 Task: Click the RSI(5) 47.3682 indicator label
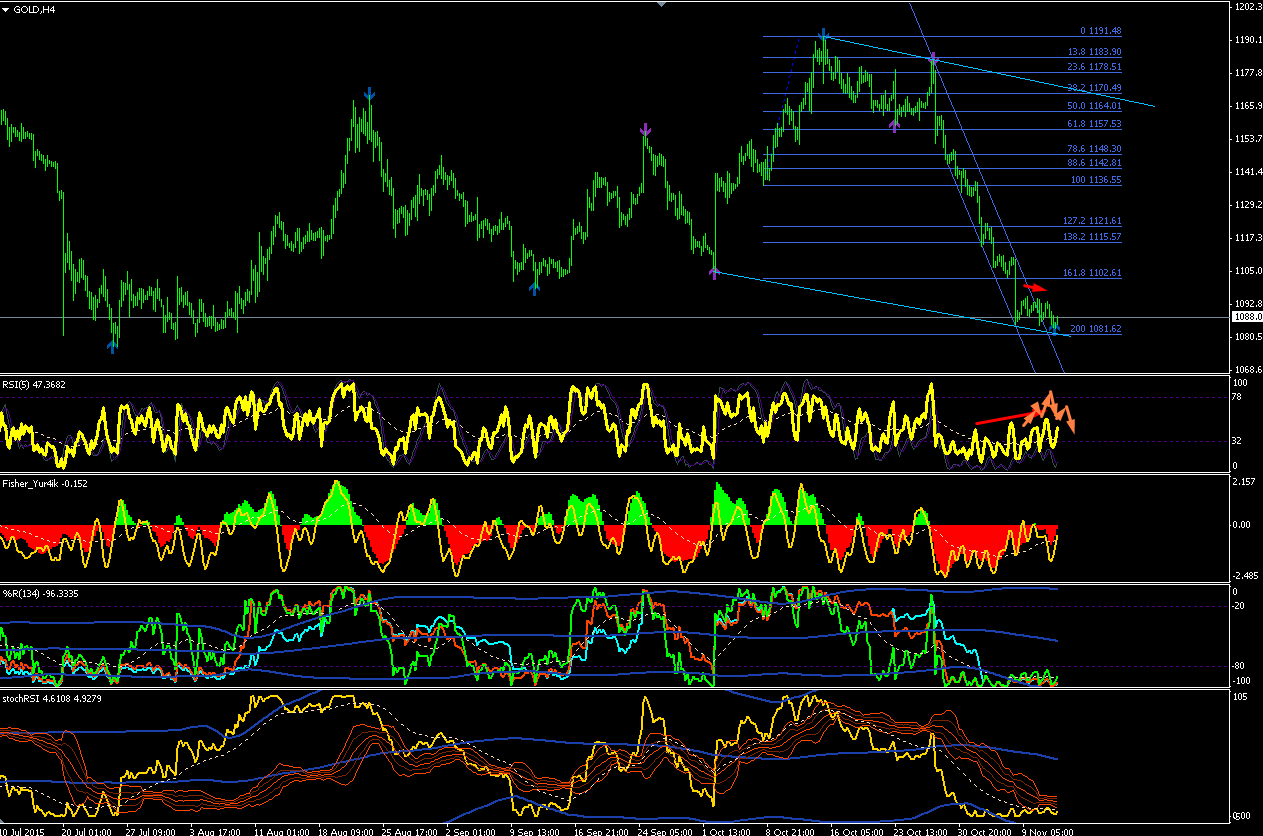pos(34,383)
